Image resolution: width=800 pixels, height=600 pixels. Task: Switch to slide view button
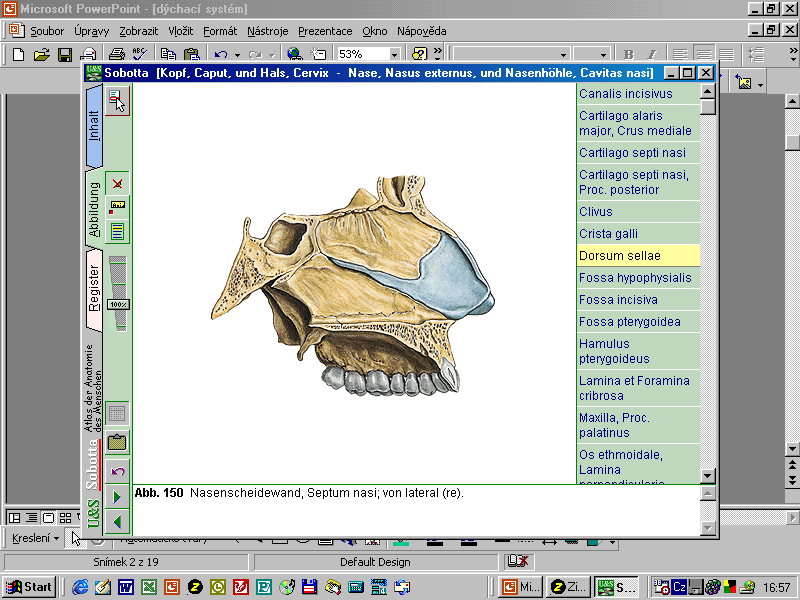coord(48,518)
